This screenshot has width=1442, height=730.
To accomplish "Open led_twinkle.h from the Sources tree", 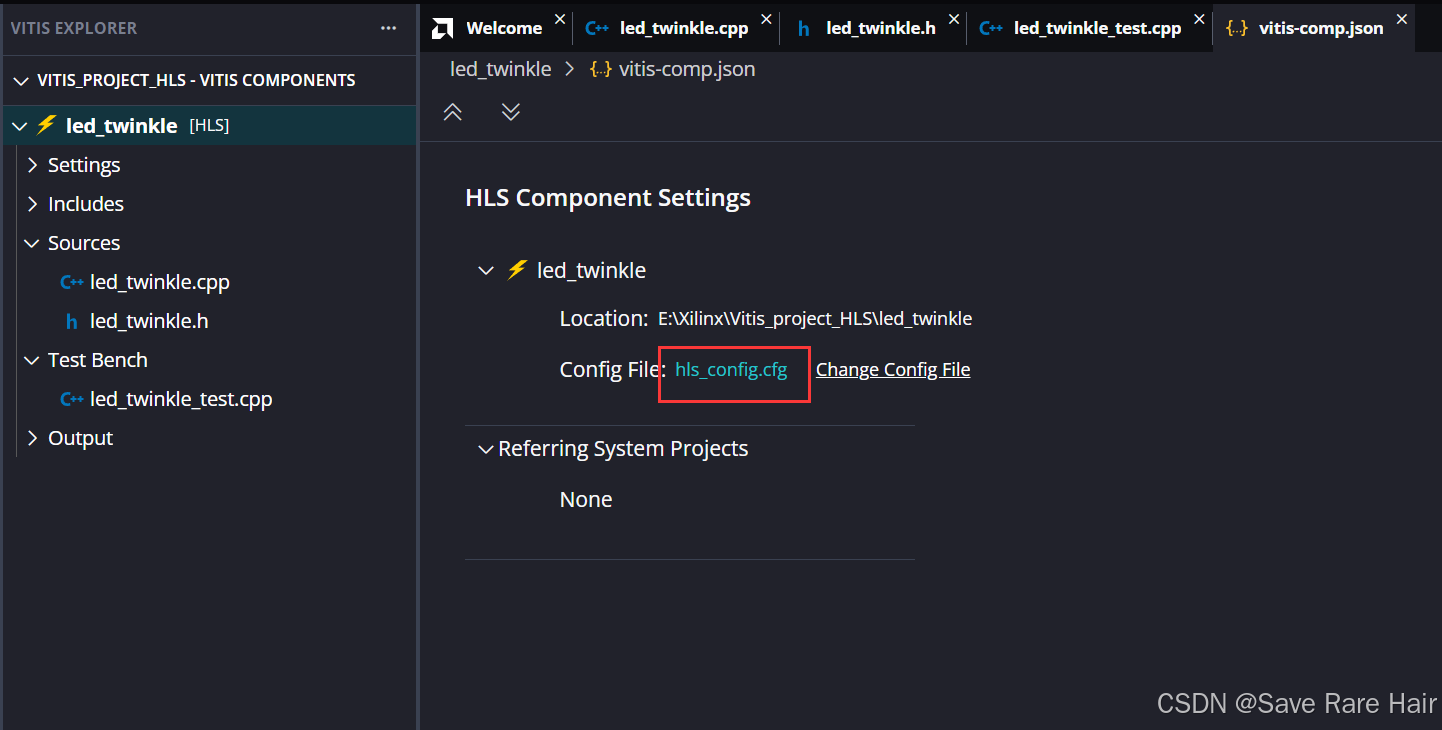I will (x=149, y=321).
